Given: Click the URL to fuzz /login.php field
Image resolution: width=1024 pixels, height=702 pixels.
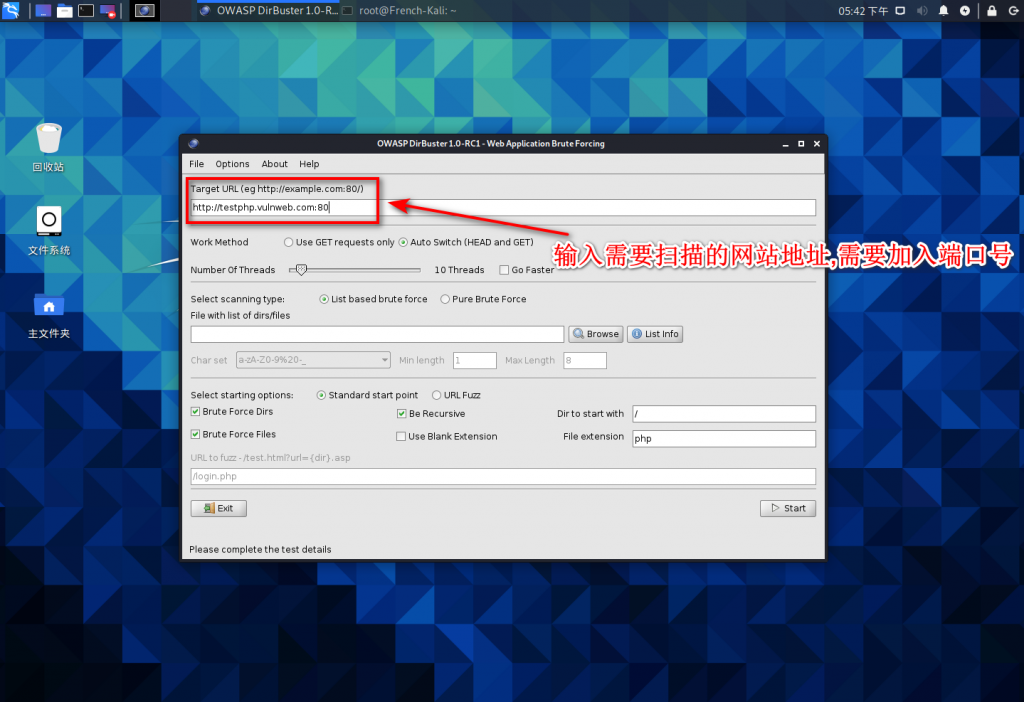Looking at the screenshot, I should 503,477.
